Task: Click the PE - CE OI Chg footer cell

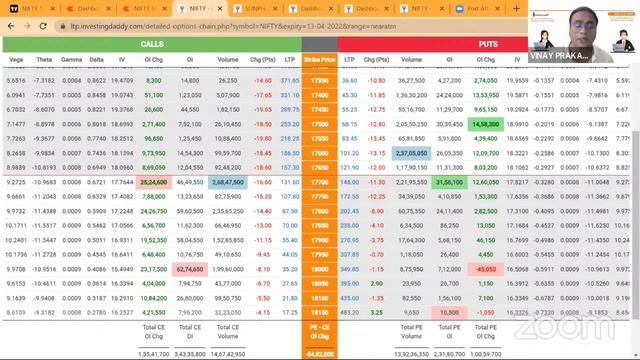Action: click(320, 332)
